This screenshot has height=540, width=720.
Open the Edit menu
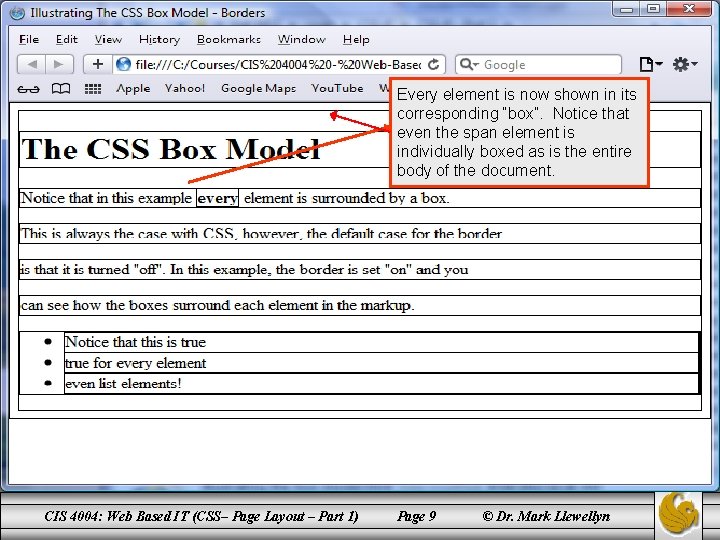67,39
